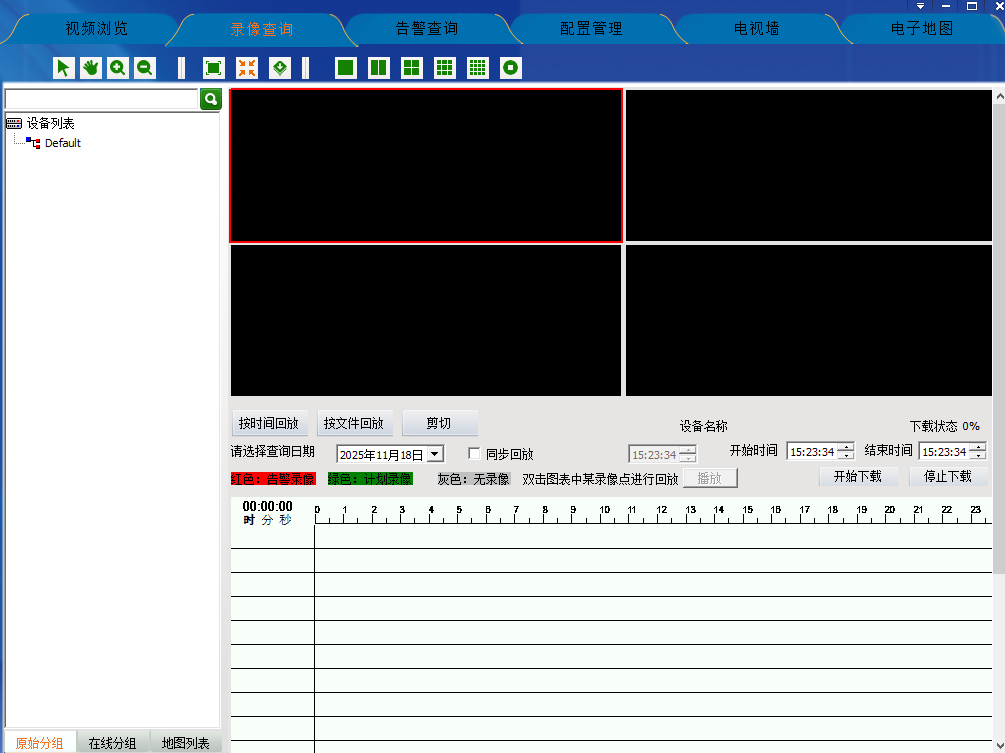Image resolution: width=1005 pixels, height=753 pixels.
Task: Switch to 在线分组 bottom tab
Action: (x=112, y=743)
